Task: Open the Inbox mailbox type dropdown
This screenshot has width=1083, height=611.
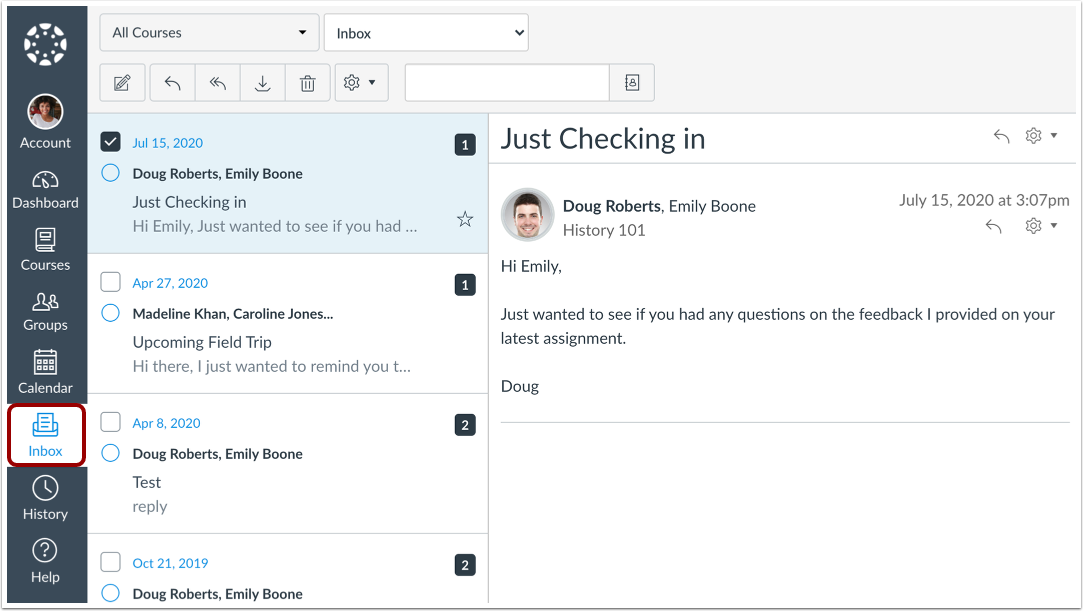Action: 426,32
